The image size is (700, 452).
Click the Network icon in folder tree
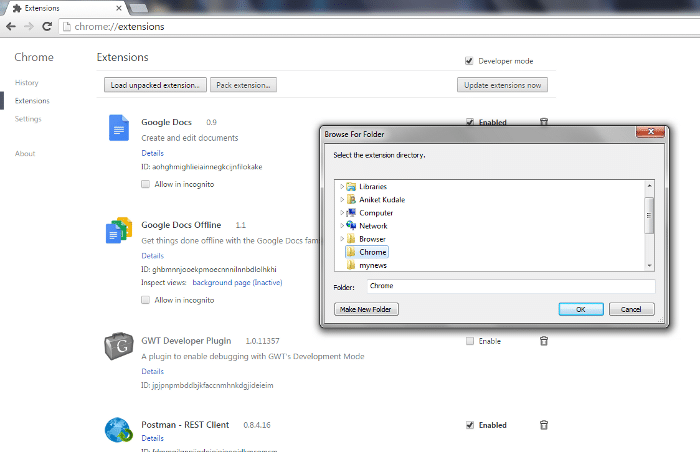click(351, 226)
